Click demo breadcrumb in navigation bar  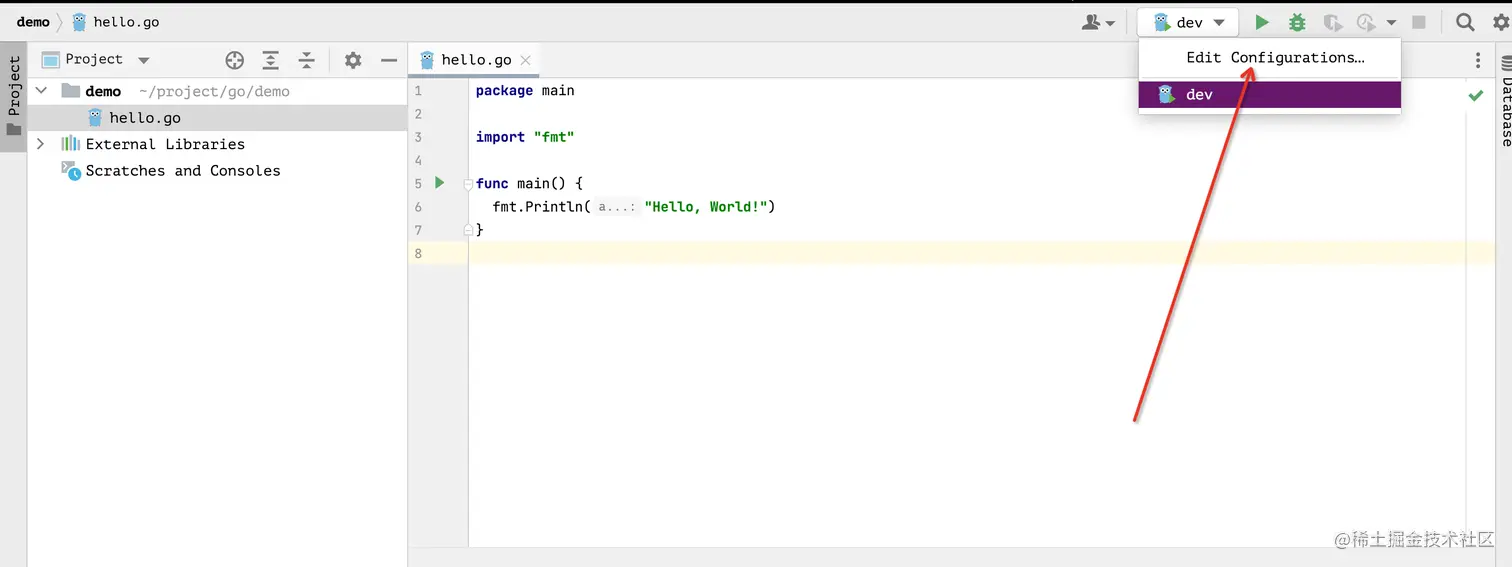click(x=33, y=22)
